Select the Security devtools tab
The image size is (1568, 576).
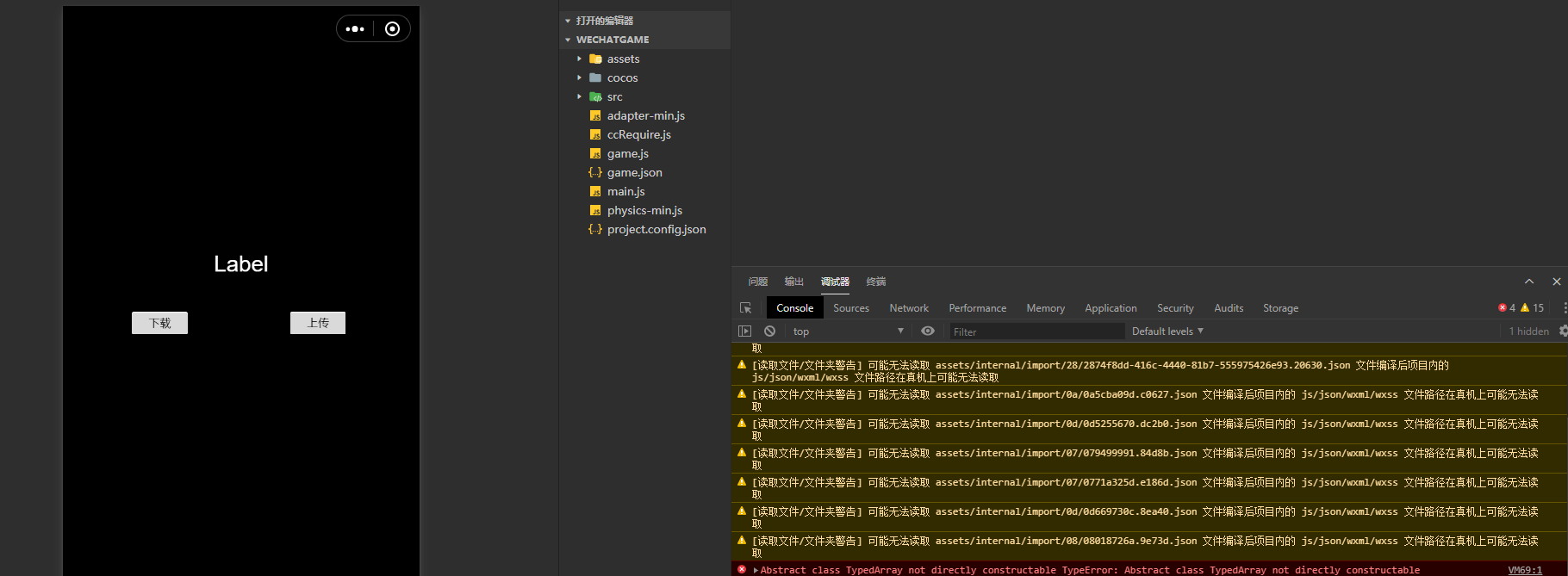coord(1175,307)
